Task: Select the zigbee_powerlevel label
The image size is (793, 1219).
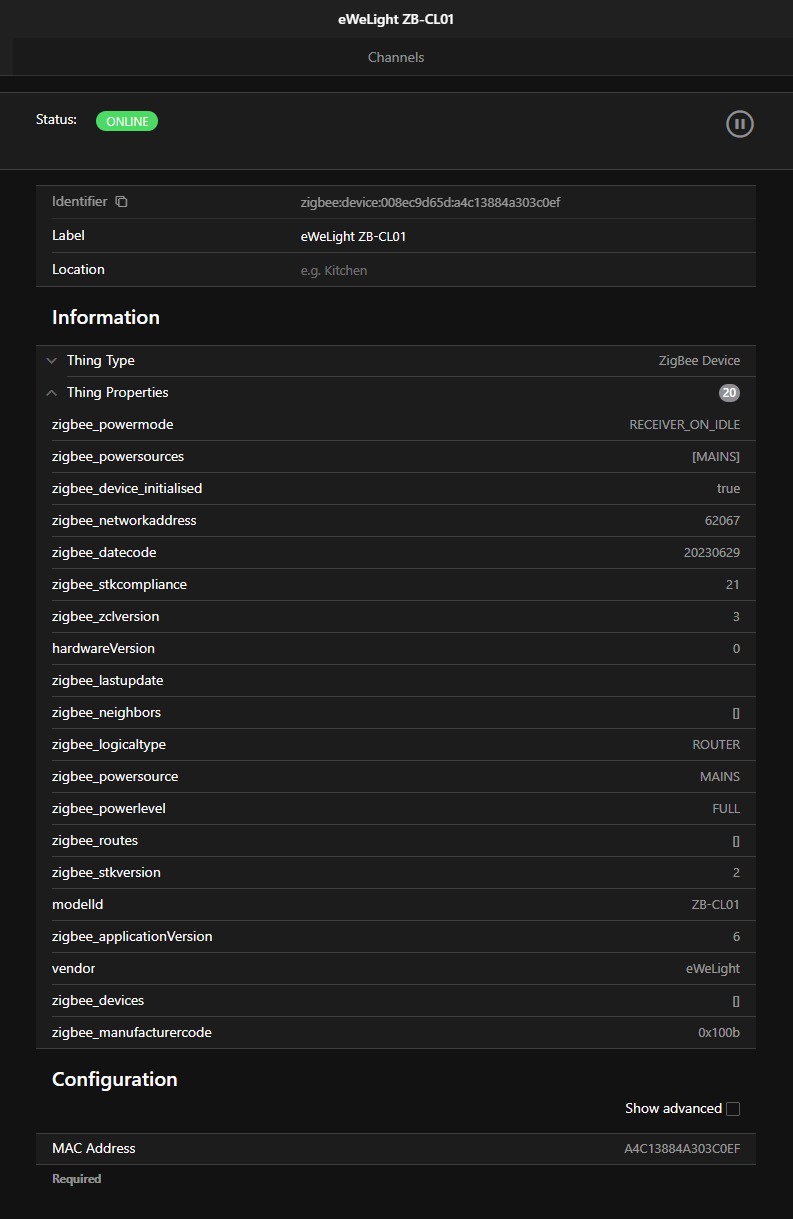Action: click(108, 809)
